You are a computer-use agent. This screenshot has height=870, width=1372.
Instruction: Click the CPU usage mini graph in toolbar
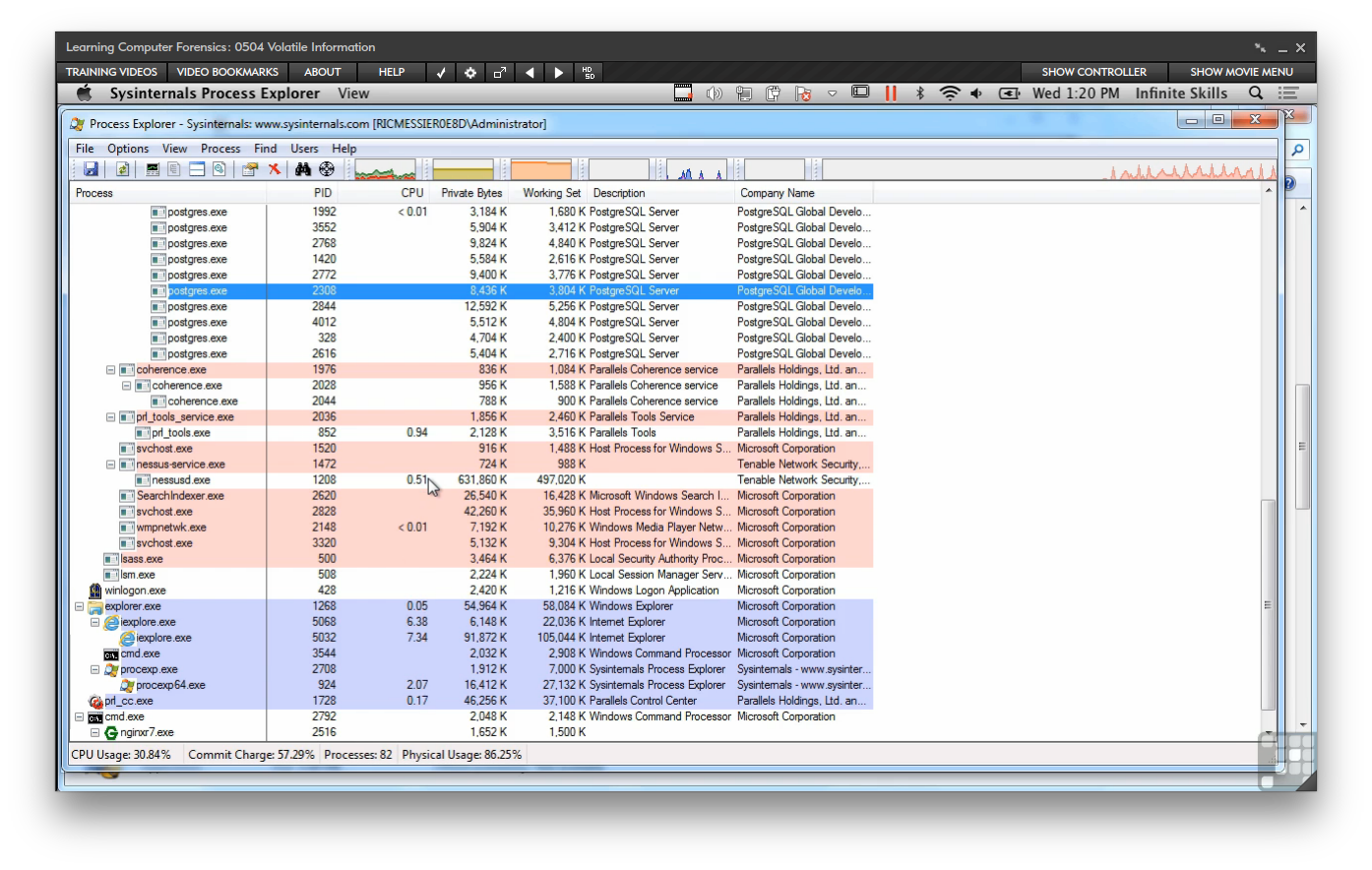coord(386,170)
